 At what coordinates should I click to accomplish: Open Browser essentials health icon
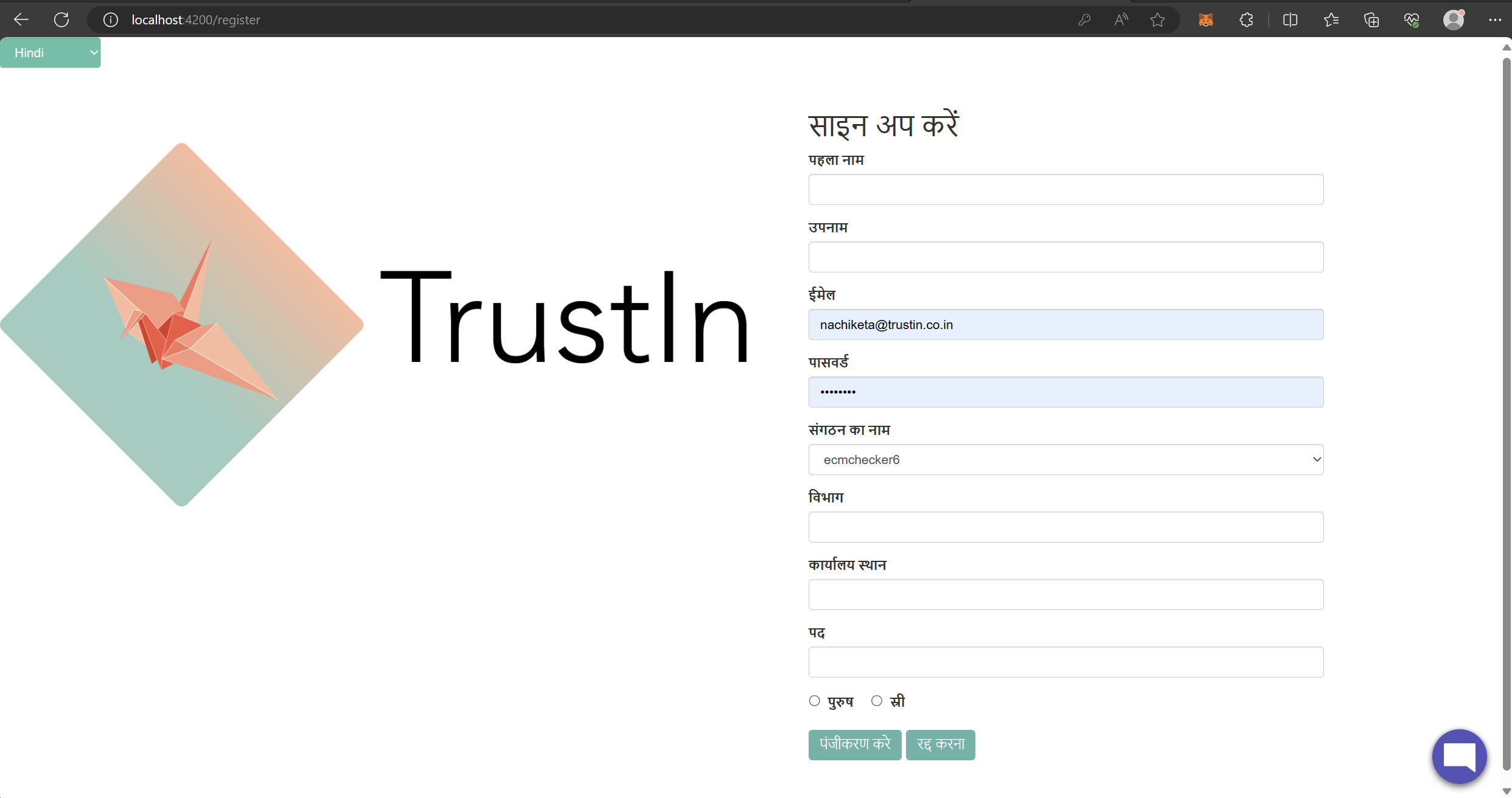click(x=1412, y=19)
